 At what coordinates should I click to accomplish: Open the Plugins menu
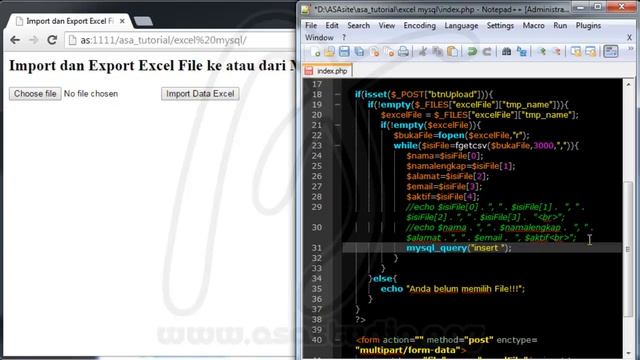coord(588,25)
